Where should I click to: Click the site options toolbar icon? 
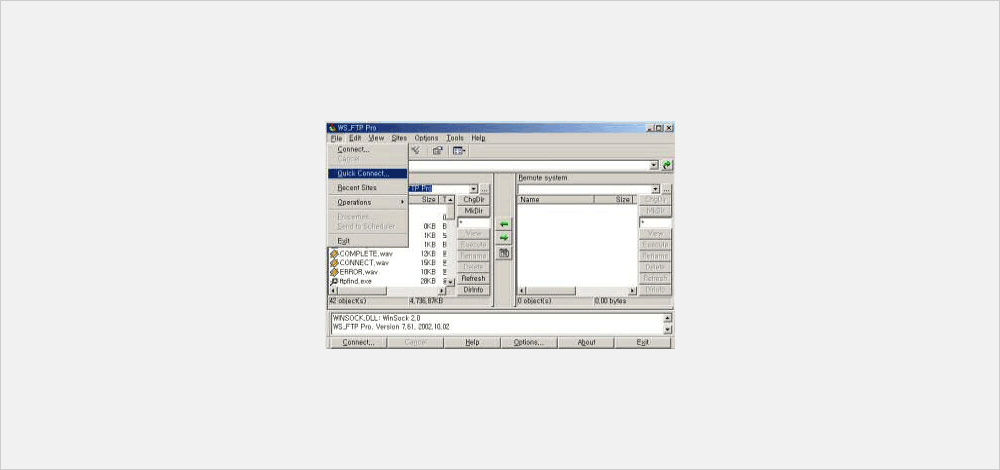pos(438,151)
